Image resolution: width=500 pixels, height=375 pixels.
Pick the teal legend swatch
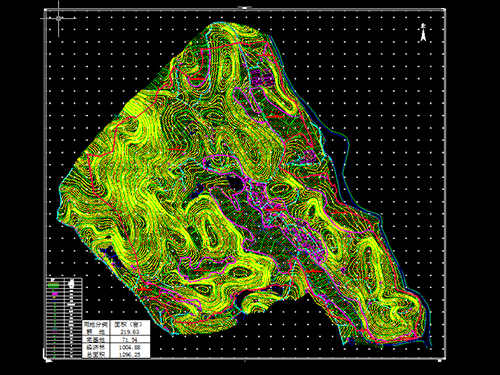click(x=55, y=328)
